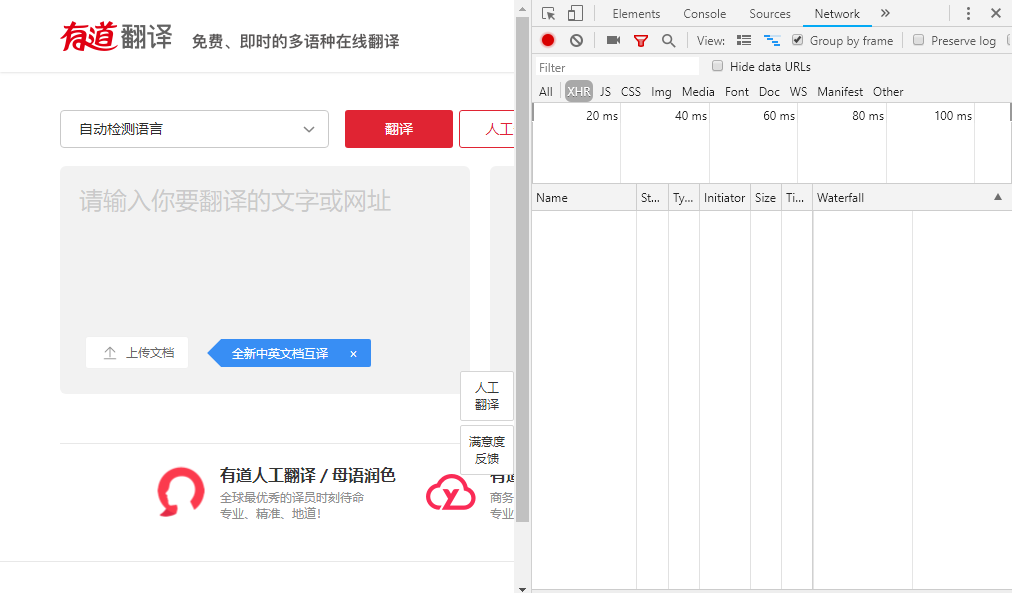
Task: Filter requests by Other
Action: 887,92
